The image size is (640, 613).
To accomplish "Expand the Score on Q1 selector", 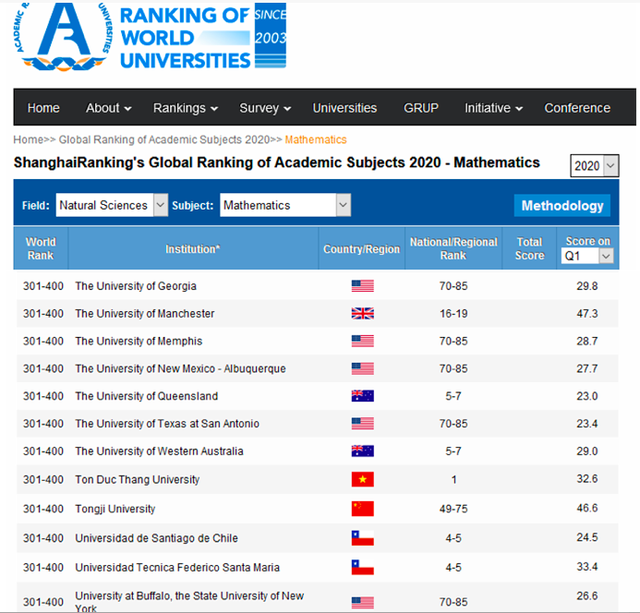I will 587,256.
